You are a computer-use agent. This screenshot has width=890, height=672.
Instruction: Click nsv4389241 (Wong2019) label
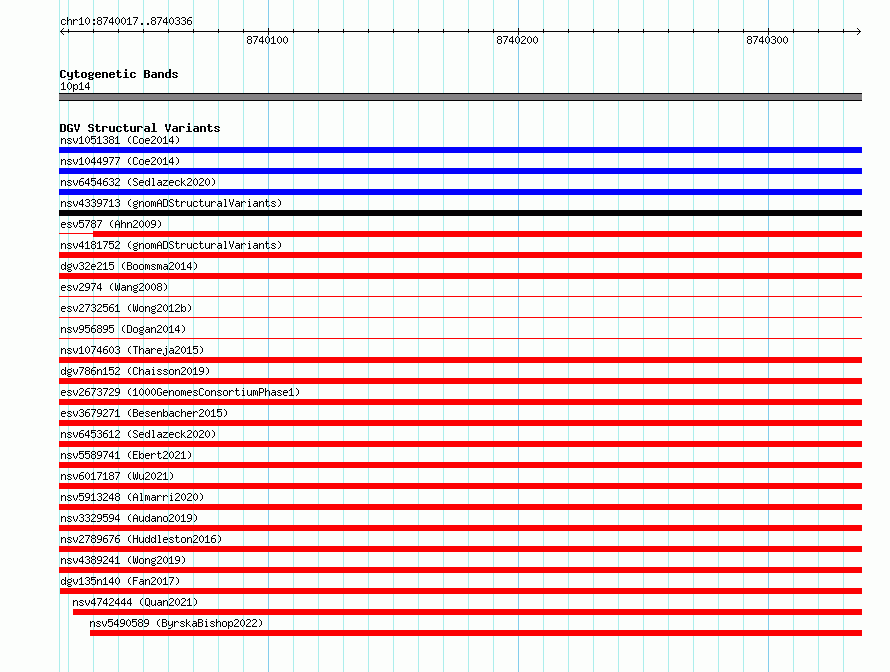(123, 560)
